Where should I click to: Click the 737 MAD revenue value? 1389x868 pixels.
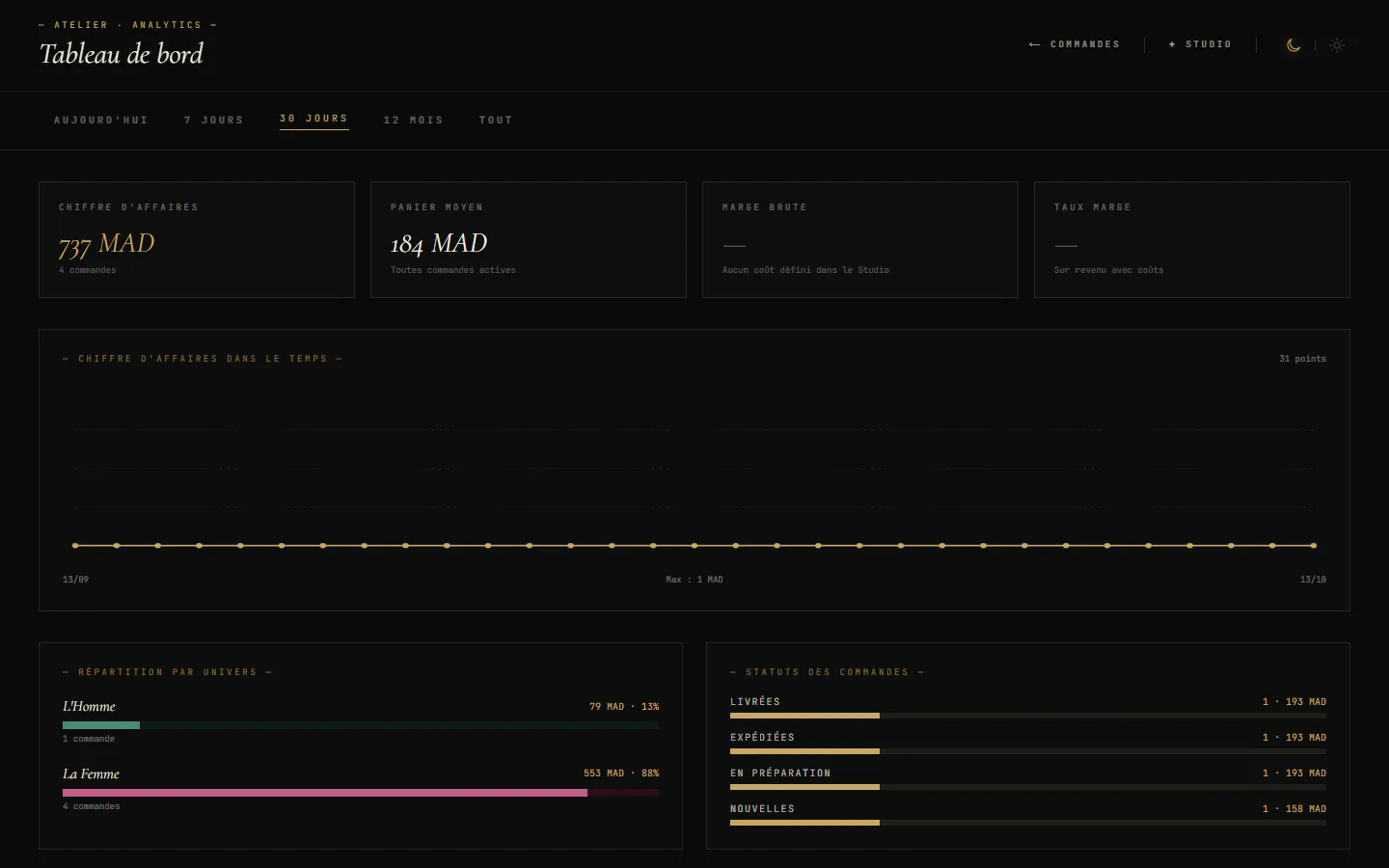107,244
